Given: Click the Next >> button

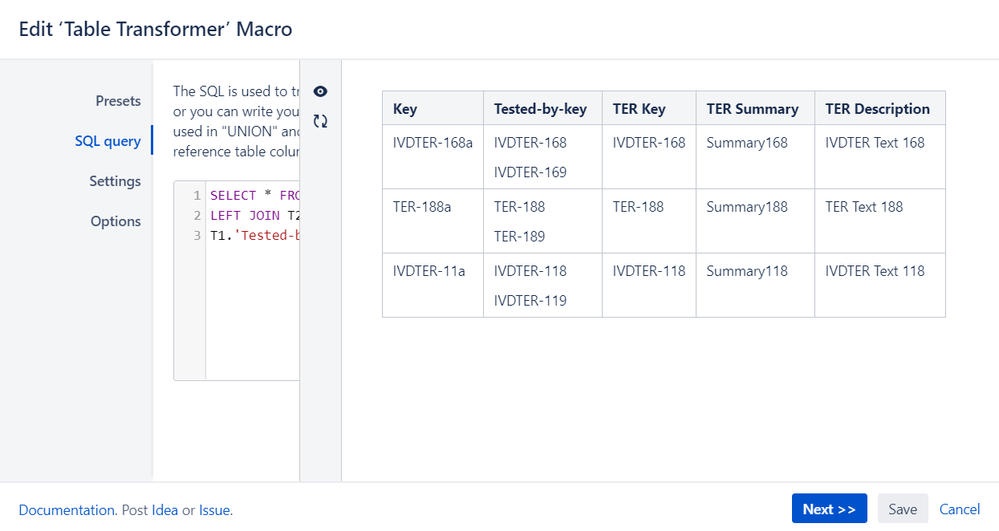Looking at the screenshot, I should click(829, 509).
